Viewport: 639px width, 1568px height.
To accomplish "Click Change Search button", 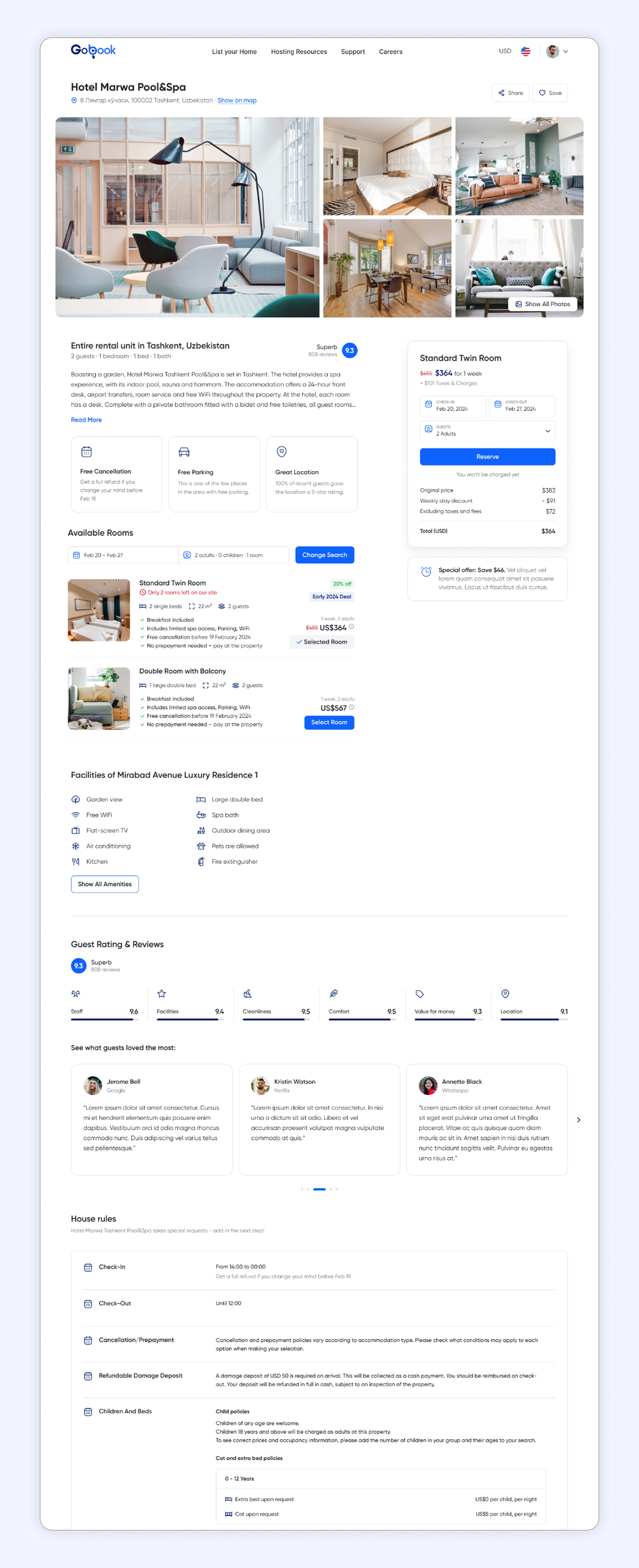I will pyautogui.click(x=325, y=555).
